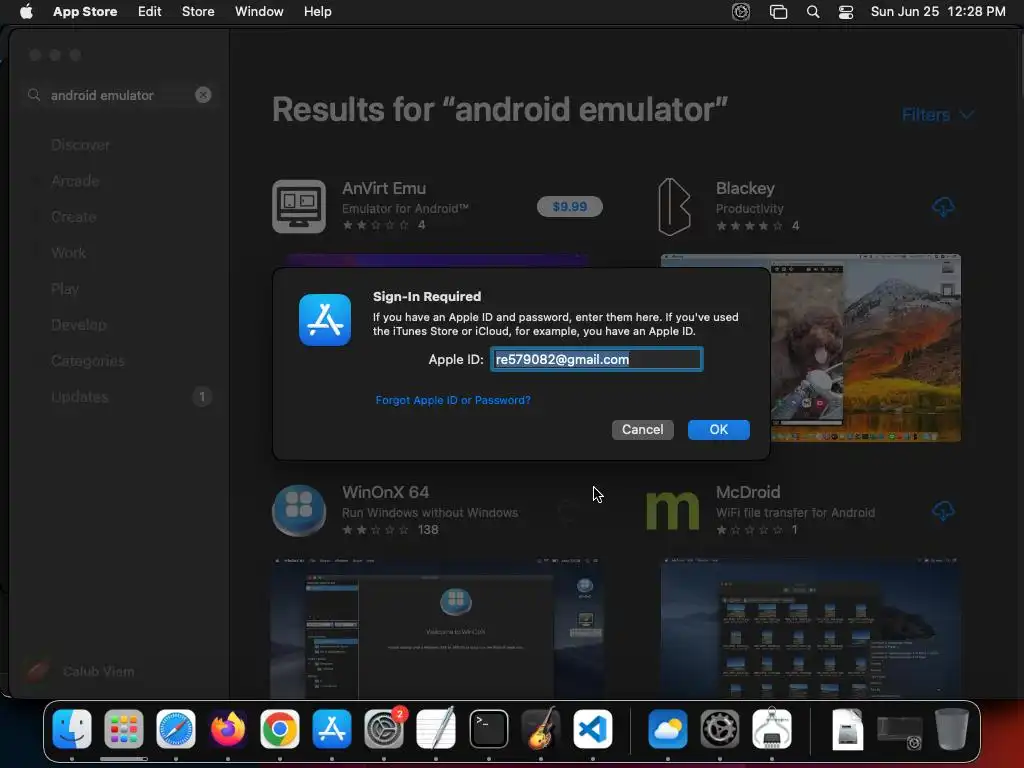
Task: Focus the android emulator search field
Action: click(x=120, y=95)
